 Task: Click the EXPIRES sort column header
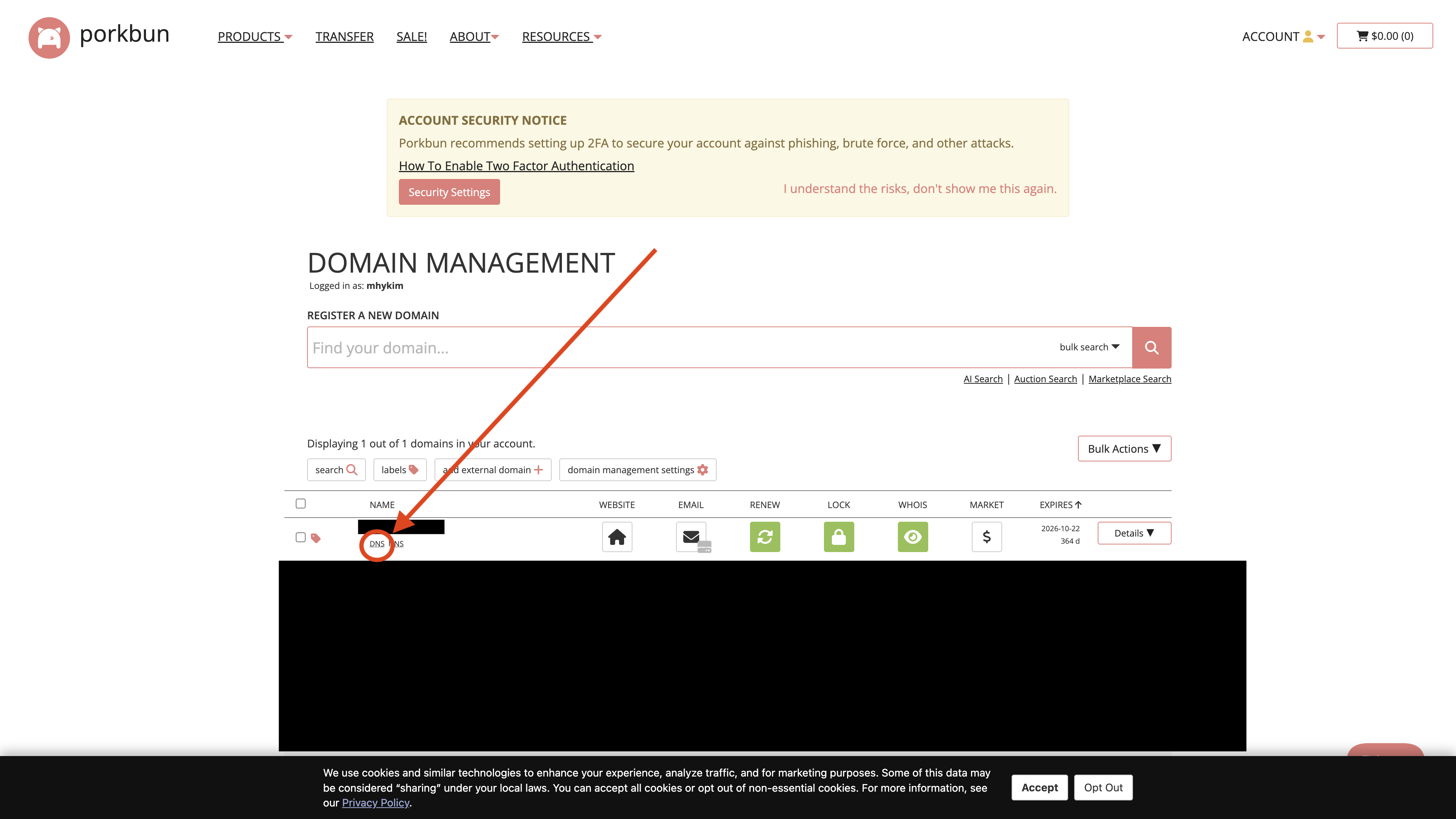point(1061,505)
